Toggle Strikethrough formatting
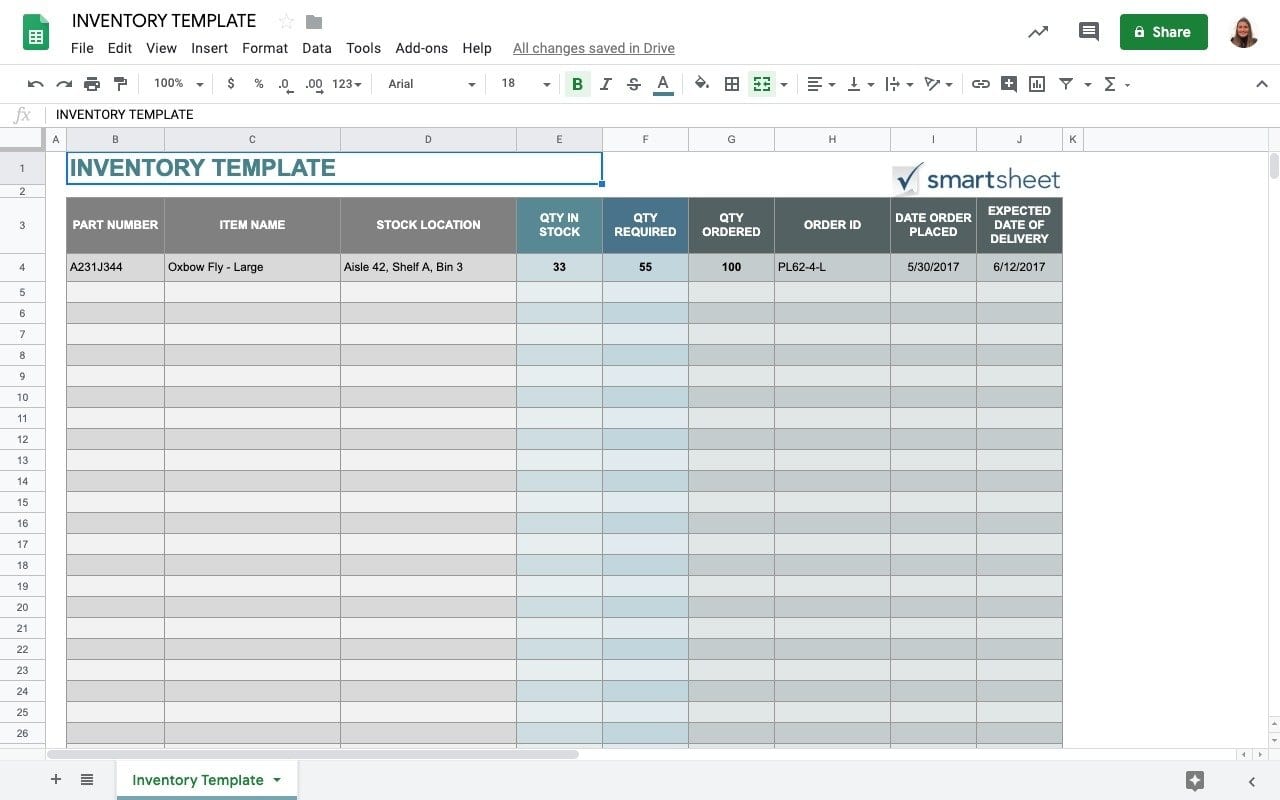Screen dimensions: 1280x800 633,84
